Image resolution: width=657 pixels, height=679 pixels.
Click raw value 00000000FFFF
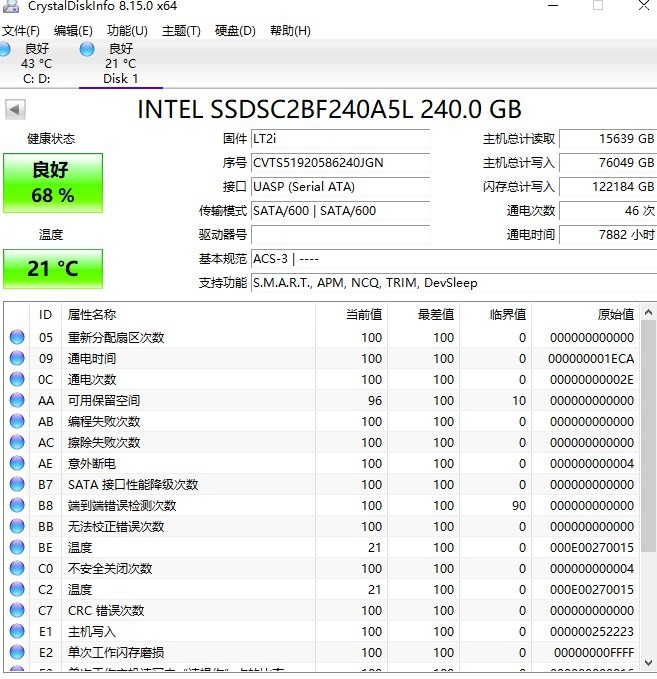click(594, 653)
